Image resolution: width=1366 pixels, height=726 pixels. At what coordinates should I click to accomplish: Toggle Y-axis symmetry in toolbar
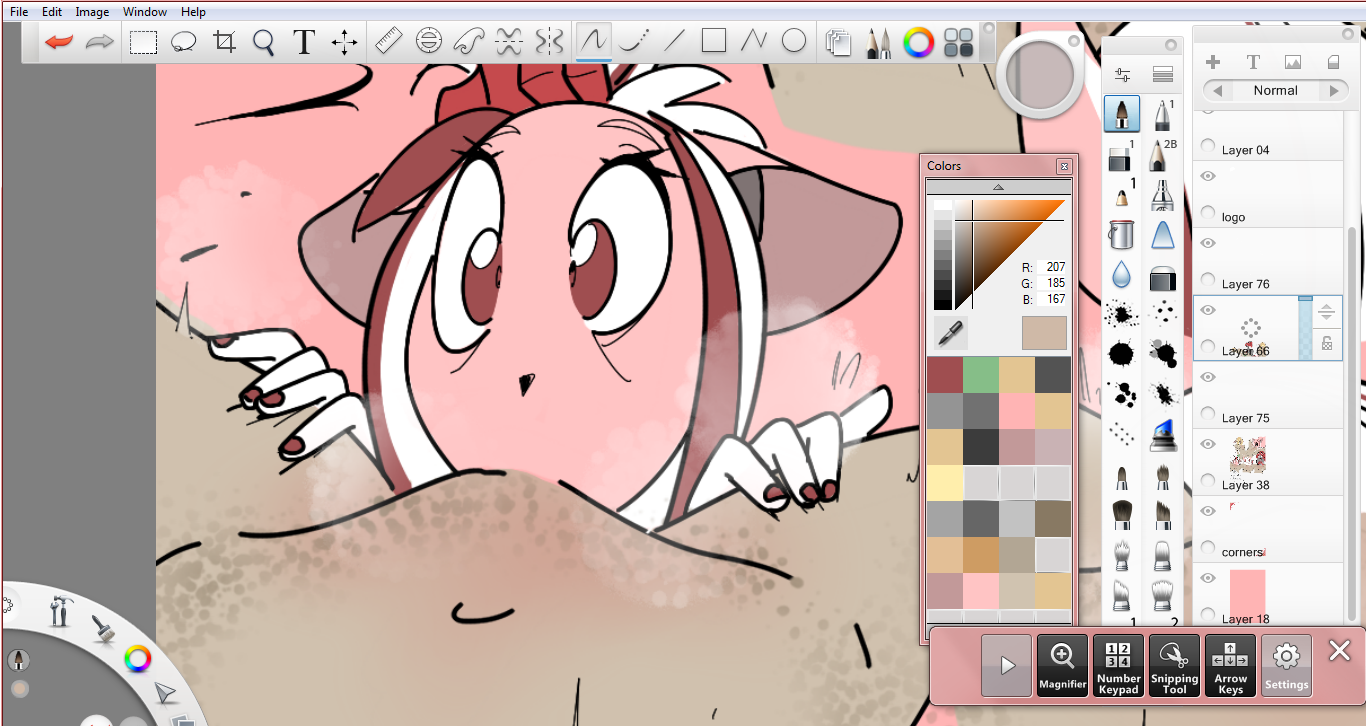[549, 41]
